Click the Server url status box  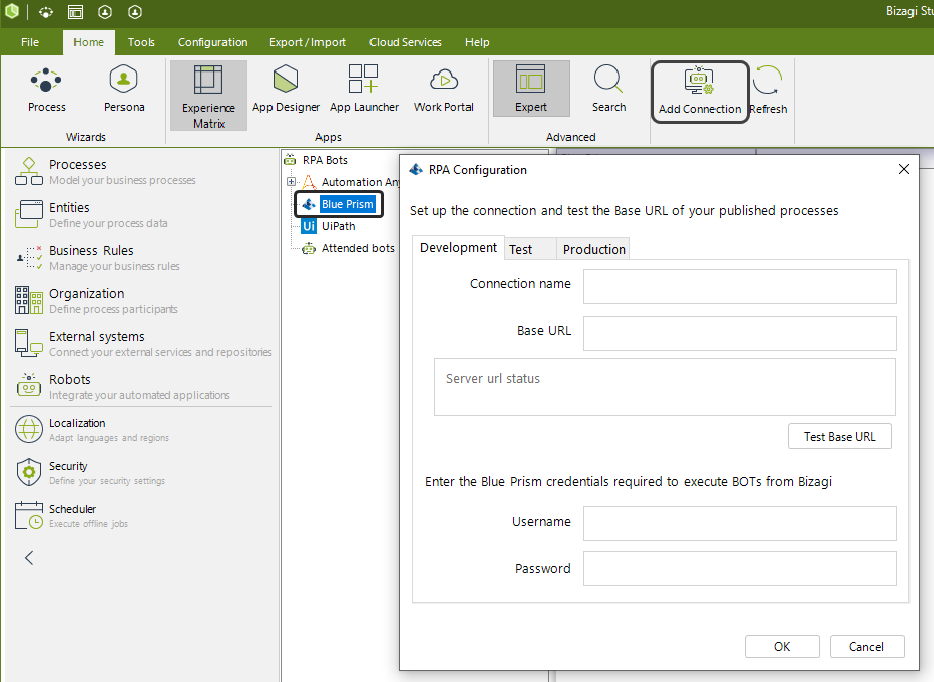[665, 387]
